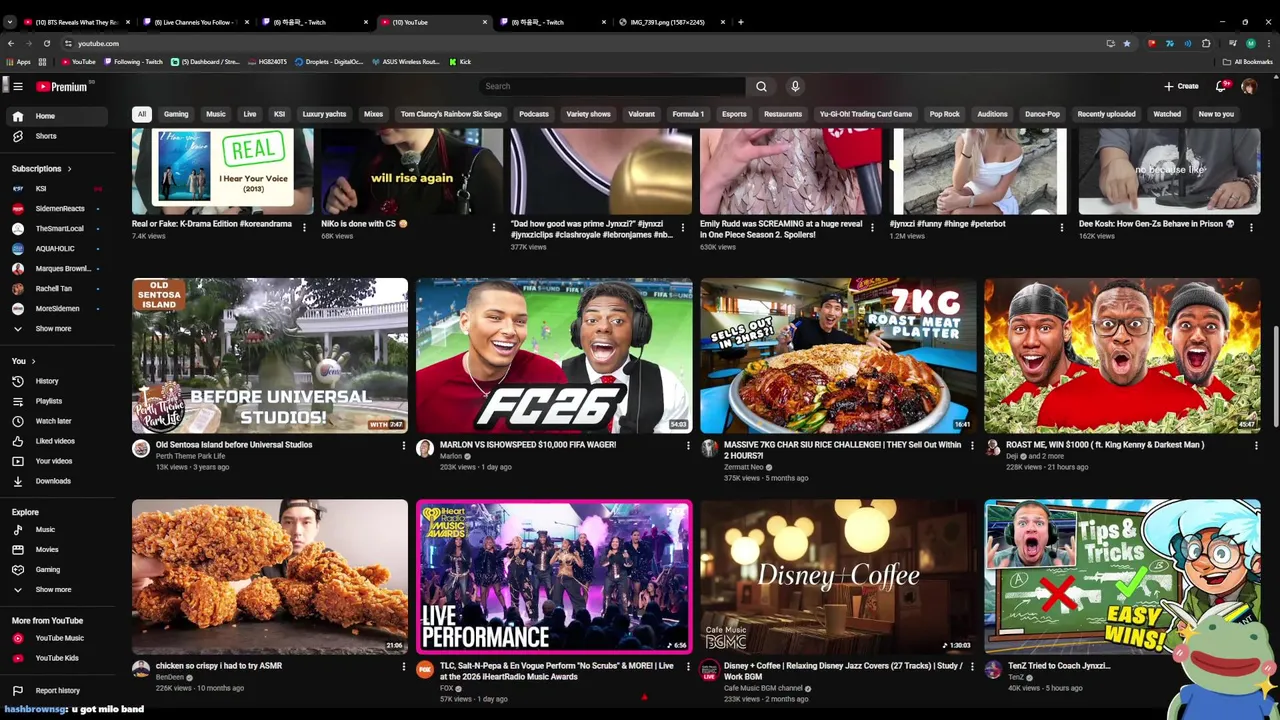Open more options for MARLON VS ISHOWSPEED video
The height and width of the screenshot is (720, 1280).
pyautogui.click(x=687, y=446)
